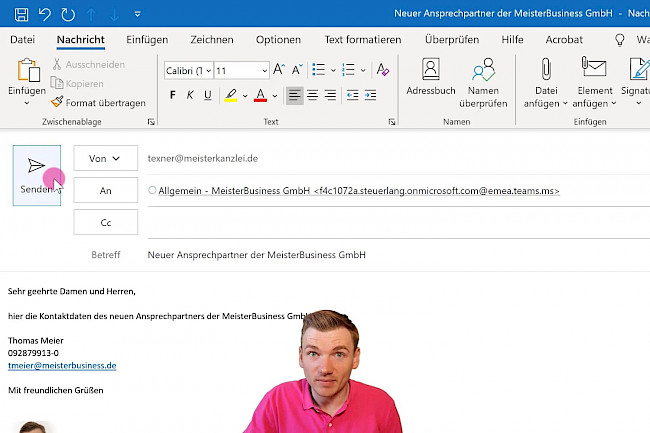
Task: Toggle italic formatting (K)
Action: coord(190,95)
